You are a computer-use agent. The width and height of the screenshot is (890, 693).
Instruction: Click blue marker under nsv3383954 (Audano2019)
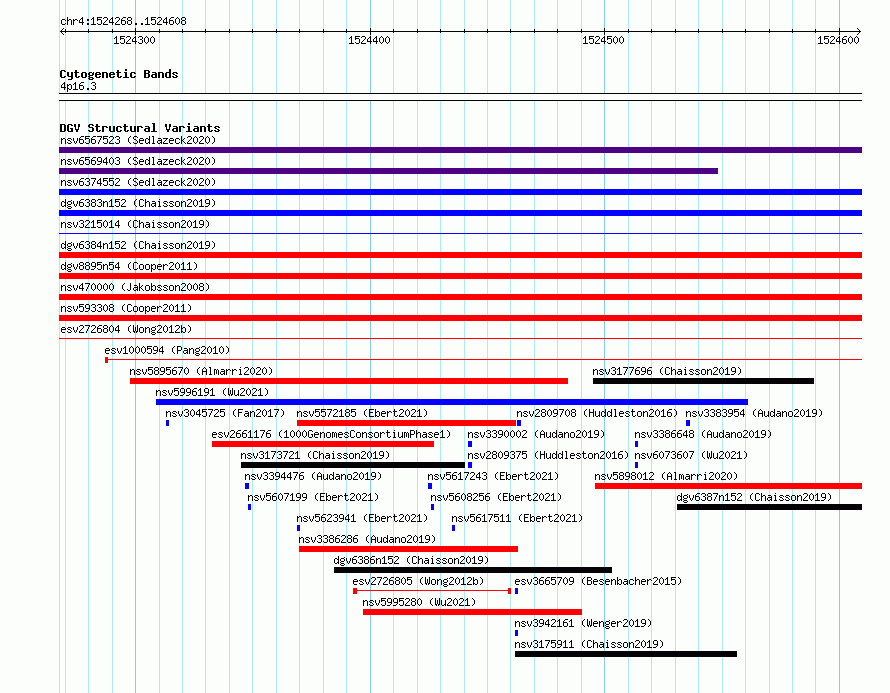[x=688, y=423]
